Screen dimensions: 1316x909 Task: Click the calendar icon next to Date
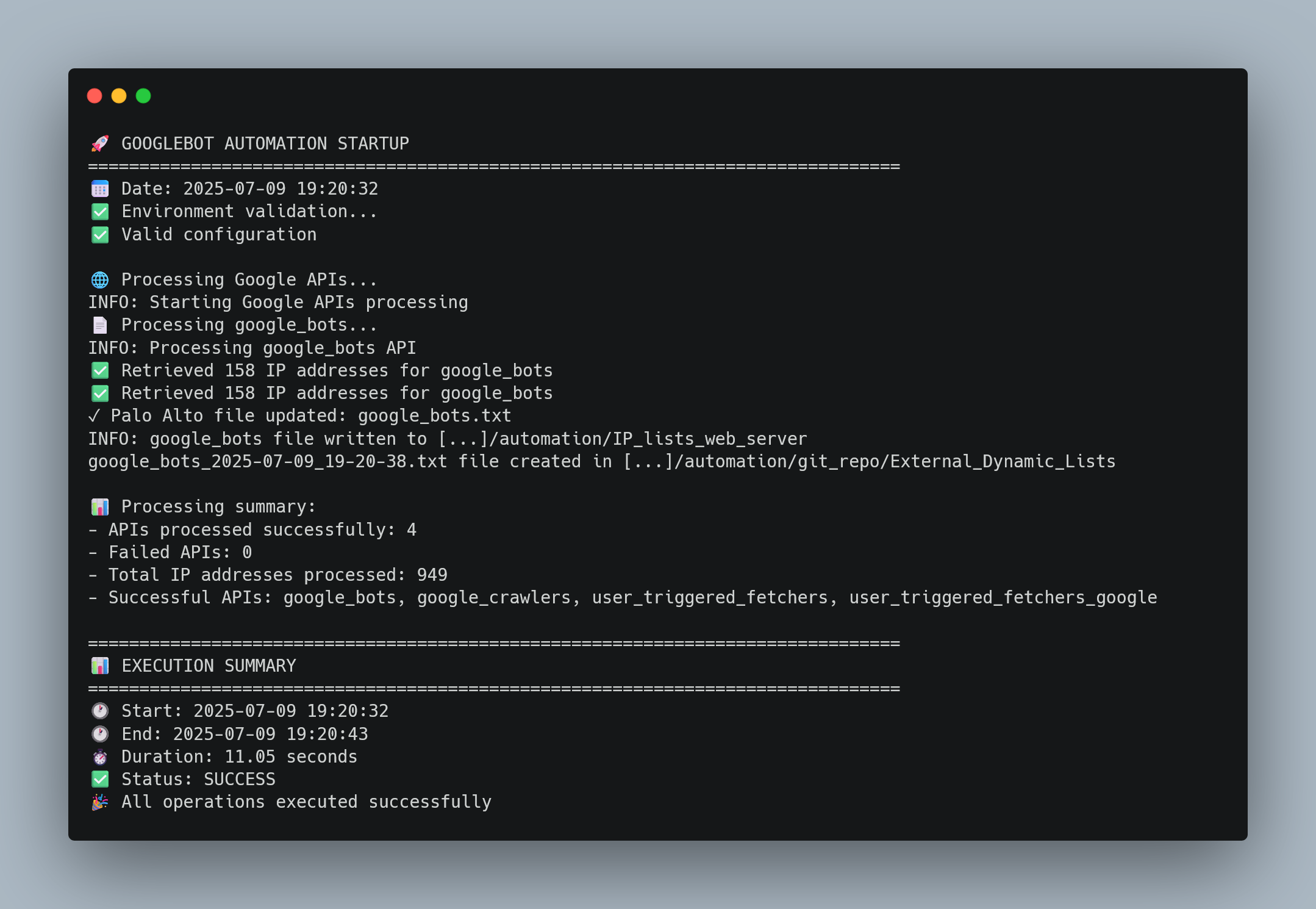click(x=100, y=189)
